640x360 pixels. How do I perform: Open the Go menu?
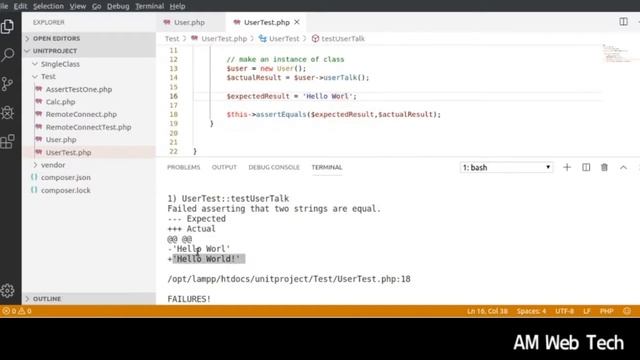(x=96, y=6)
